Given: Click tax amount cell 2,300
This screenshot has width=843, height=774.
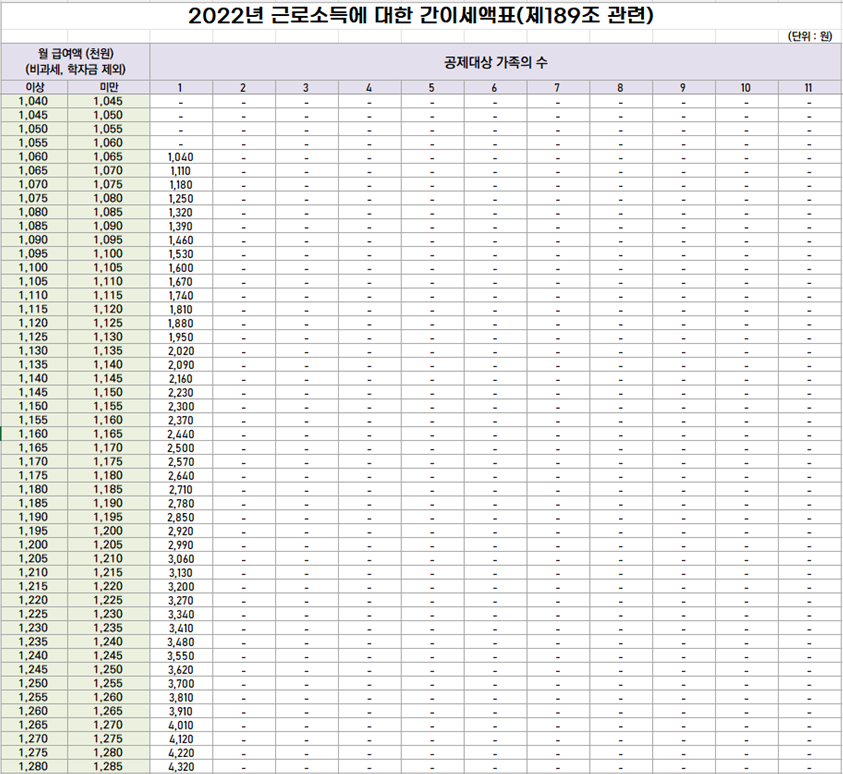Looking at the screenshot, I should pyautogui.click(x=181, y=407).
